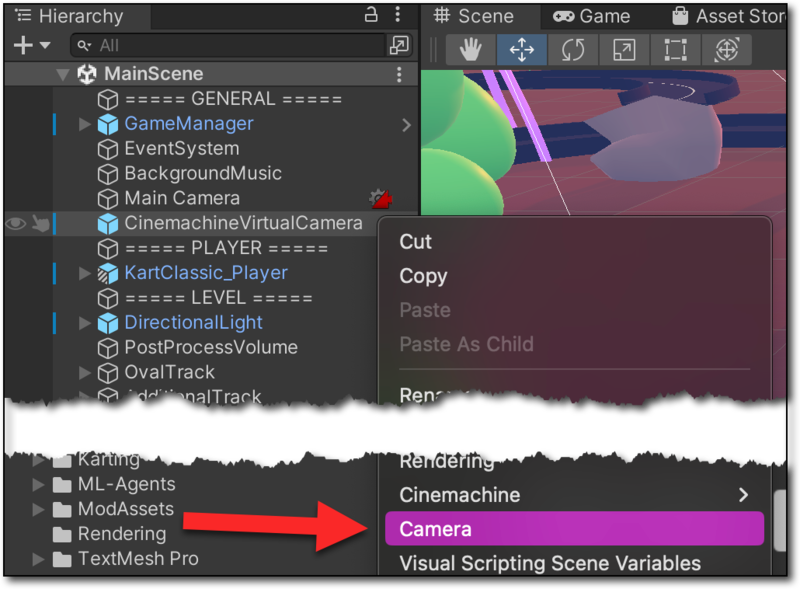The width and height of the screenshot is (800, 589).
Task: Select the combined Transform tool
Action: tap(726, 50)
